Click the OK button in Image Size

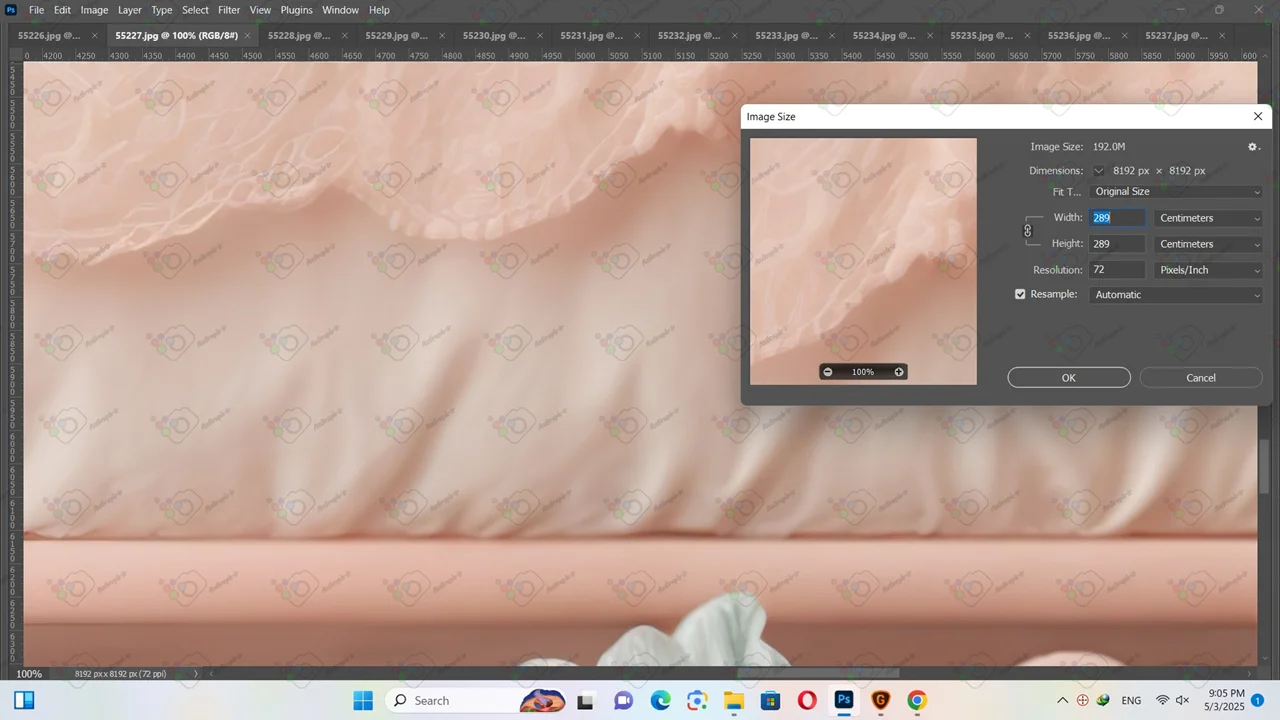click(1068, 378)
